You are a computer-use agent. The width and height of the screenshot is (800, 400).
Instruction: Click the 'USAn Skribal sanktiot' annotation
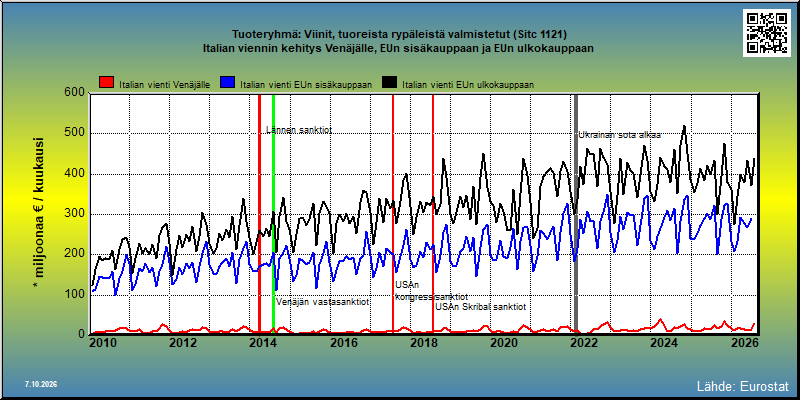480,307
